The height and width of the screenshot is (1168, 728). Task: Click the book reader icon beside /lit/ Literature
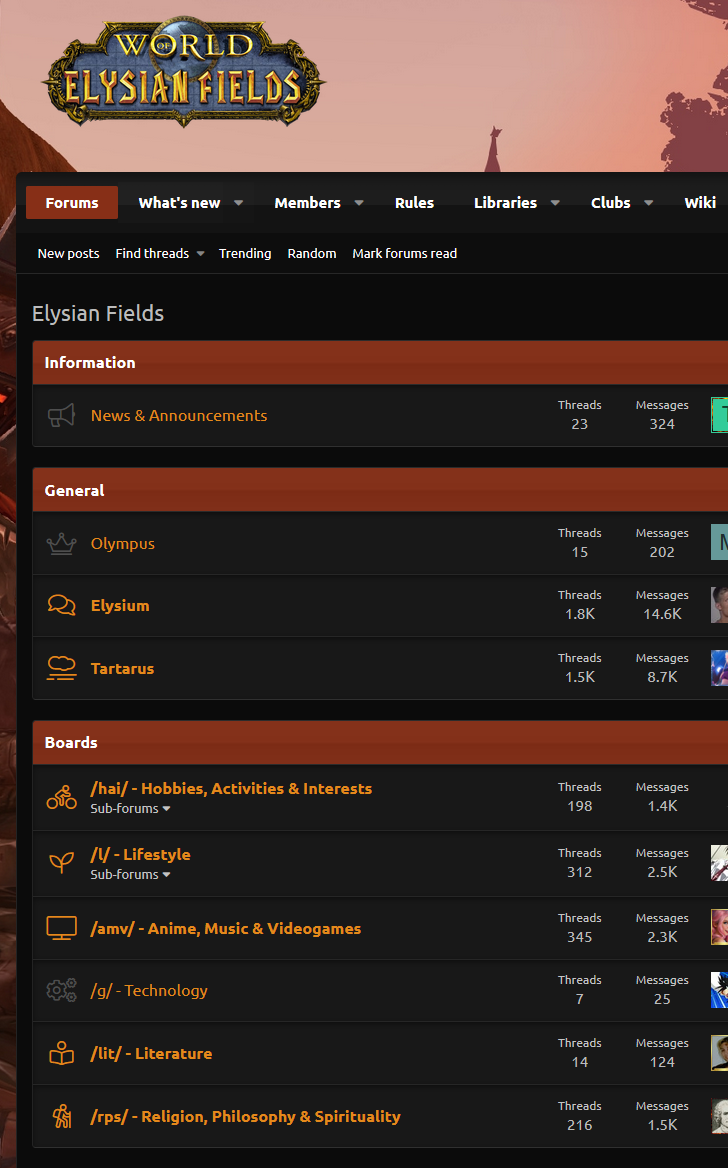point(62,1053)
